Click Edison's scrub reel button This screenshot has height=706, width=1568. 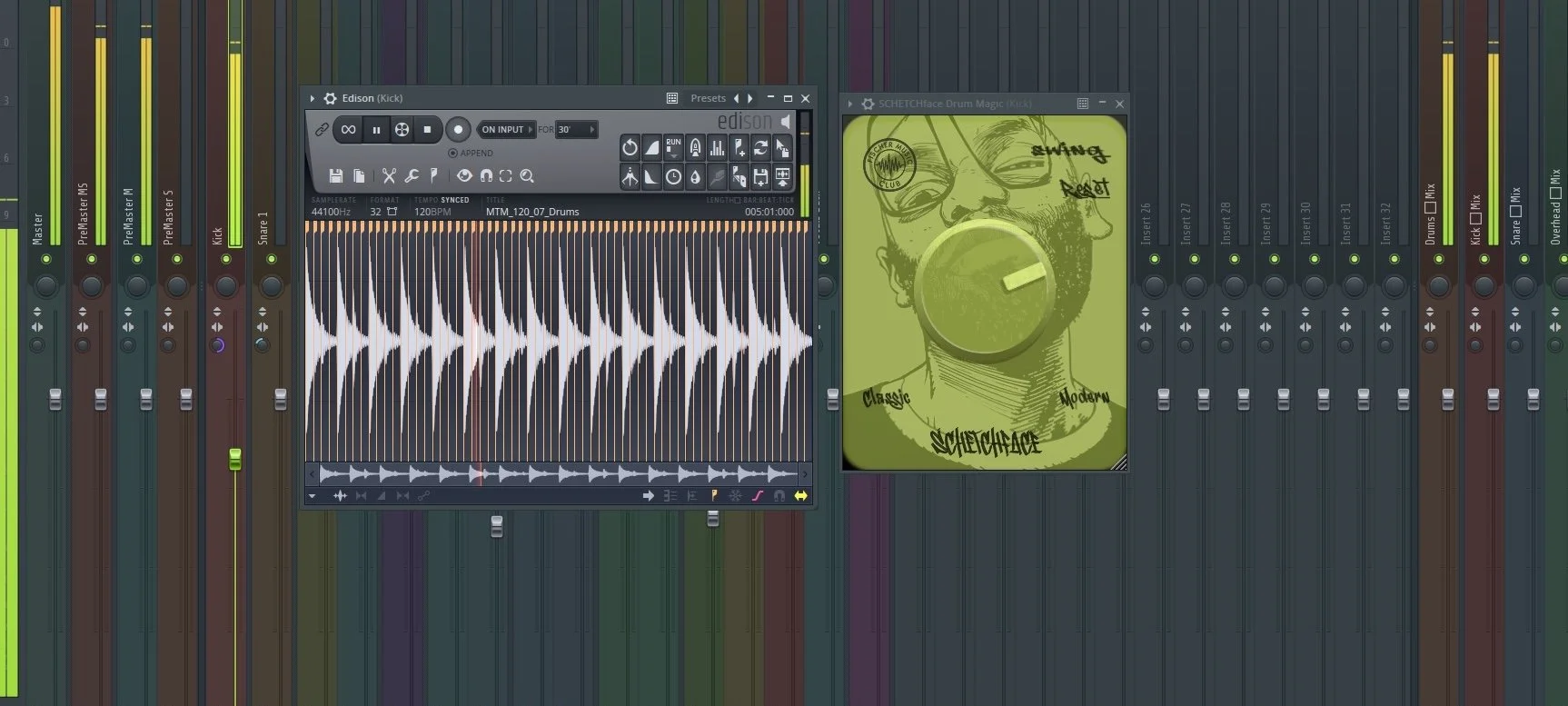click(x=401, y=130)
